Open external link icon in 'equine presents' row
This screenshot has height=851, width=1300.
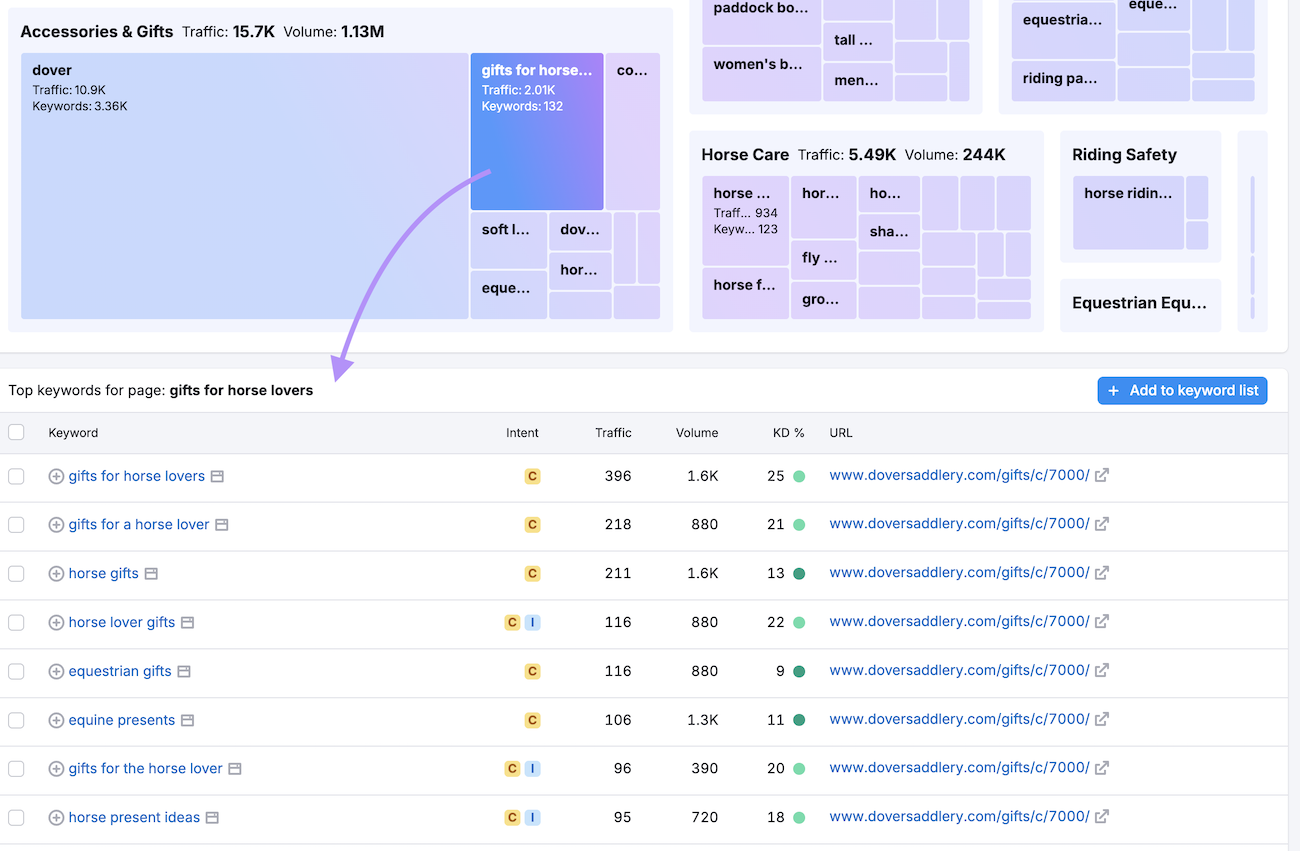[x=1101, y=719]
